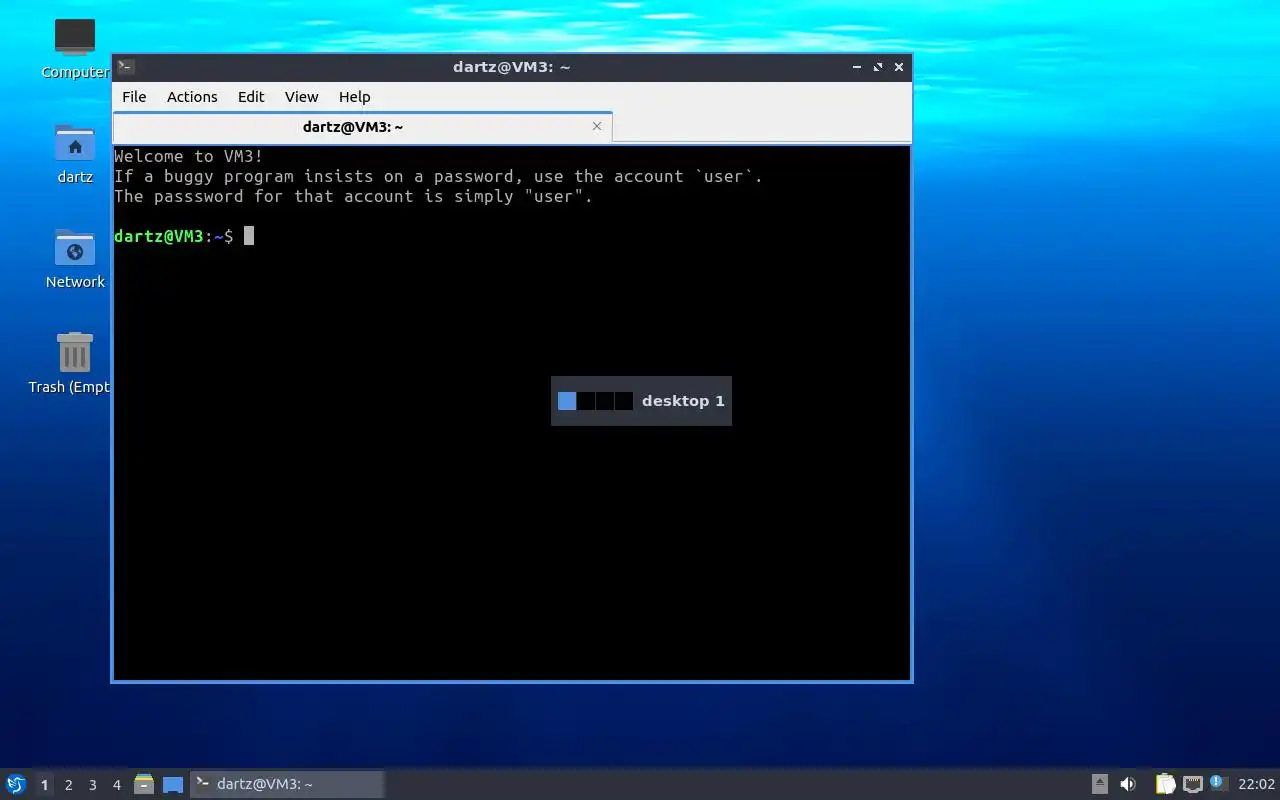Open the removable media eject tray icon

pyautogui.click(x=1099, y=784)
